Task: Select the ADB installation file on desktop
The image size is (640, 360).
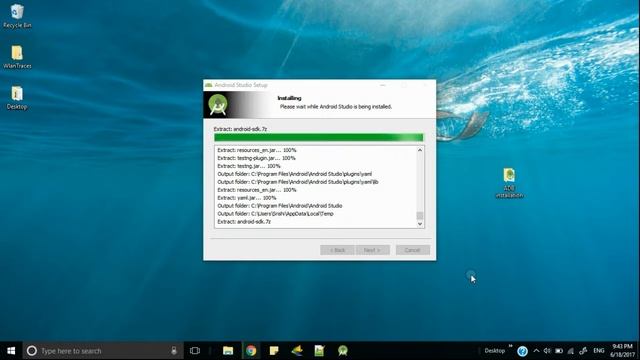Action: click(x=509, y=183)
